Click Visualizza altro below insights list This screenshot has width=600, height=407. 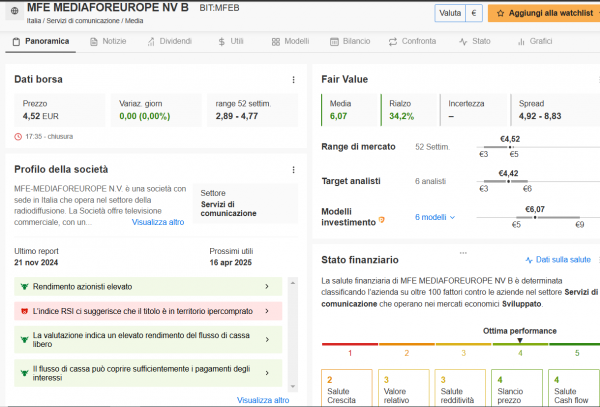click(x=263, y=400)
